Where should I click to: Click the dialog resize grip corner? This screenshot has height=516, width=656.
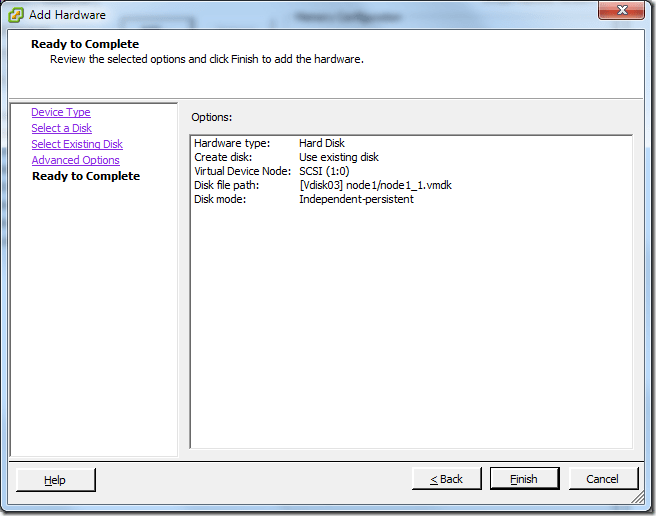pyautogui.click(x=638, y=497)
